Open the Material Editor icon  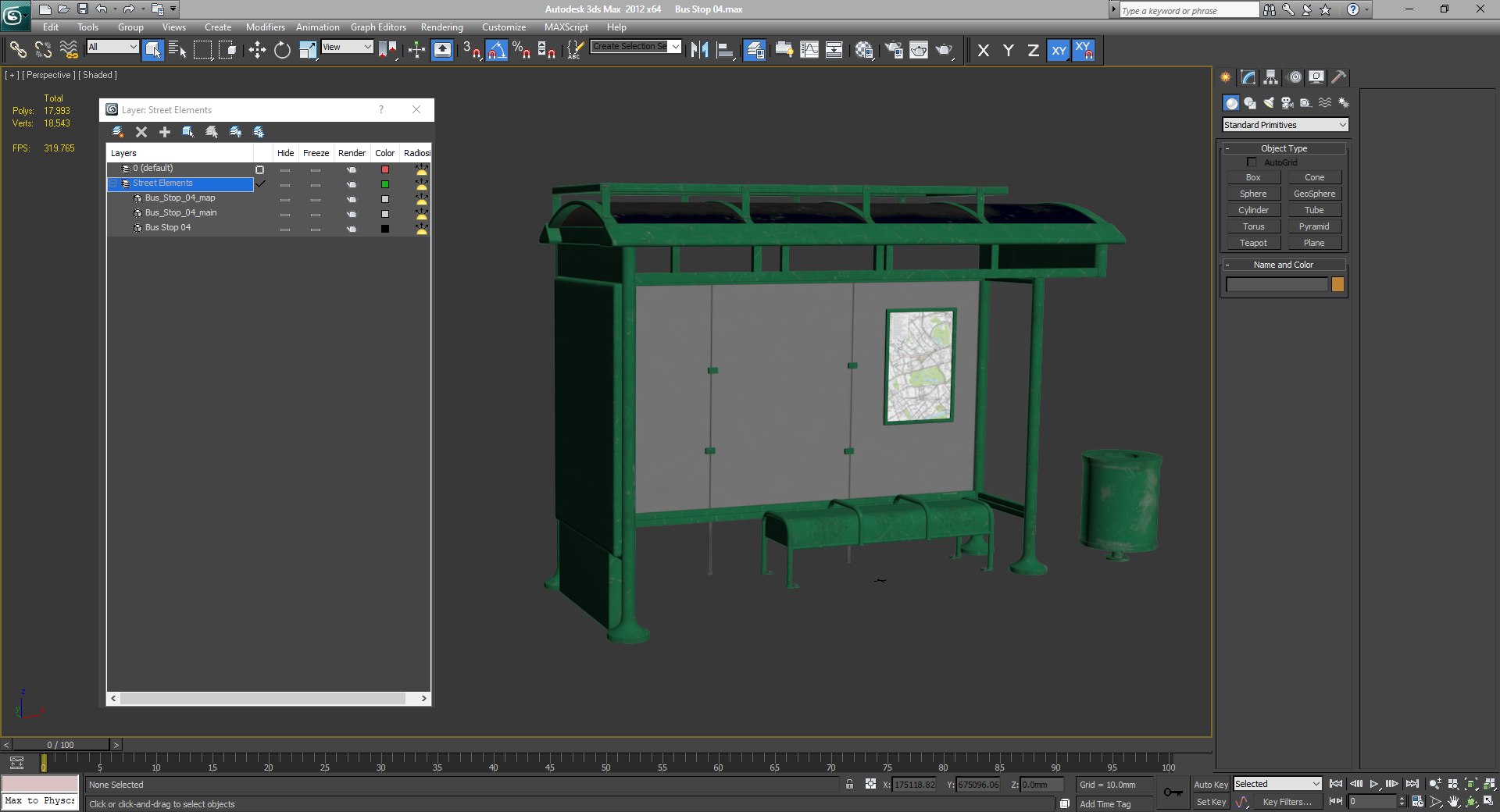[x=863, y=50]
